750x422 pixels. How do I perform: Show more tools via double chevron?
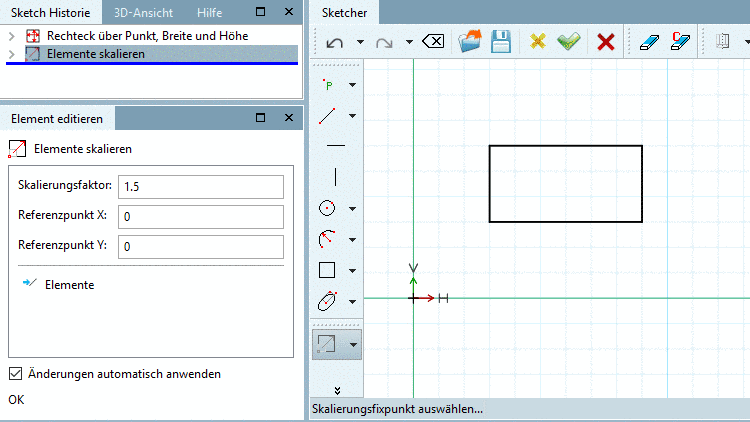[x=337, y=390]
